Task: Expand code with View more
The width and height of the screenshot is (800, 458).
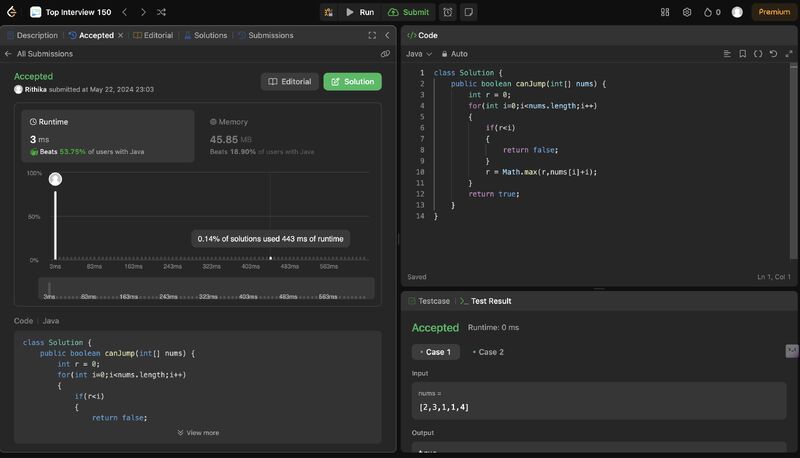Action: pyautogui.click(x=198, y=432)
